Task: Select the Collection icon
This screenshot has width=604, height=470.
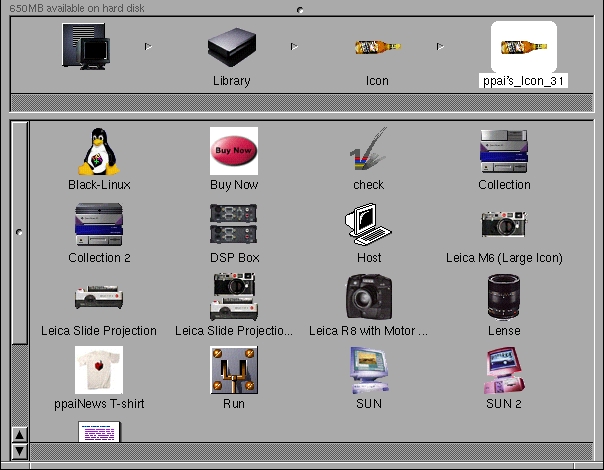Action: click(504, 152)
